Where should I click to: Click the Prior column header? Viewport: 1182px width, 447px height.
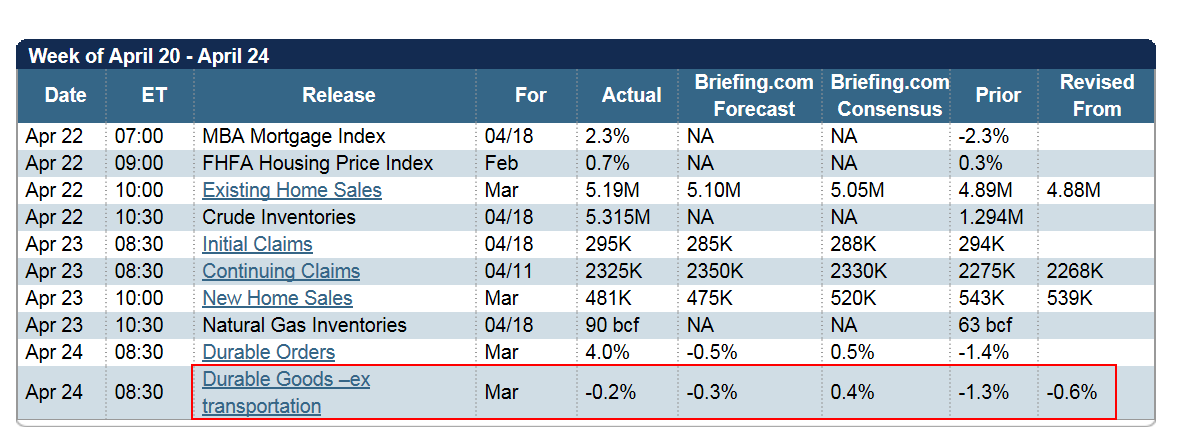997,95
